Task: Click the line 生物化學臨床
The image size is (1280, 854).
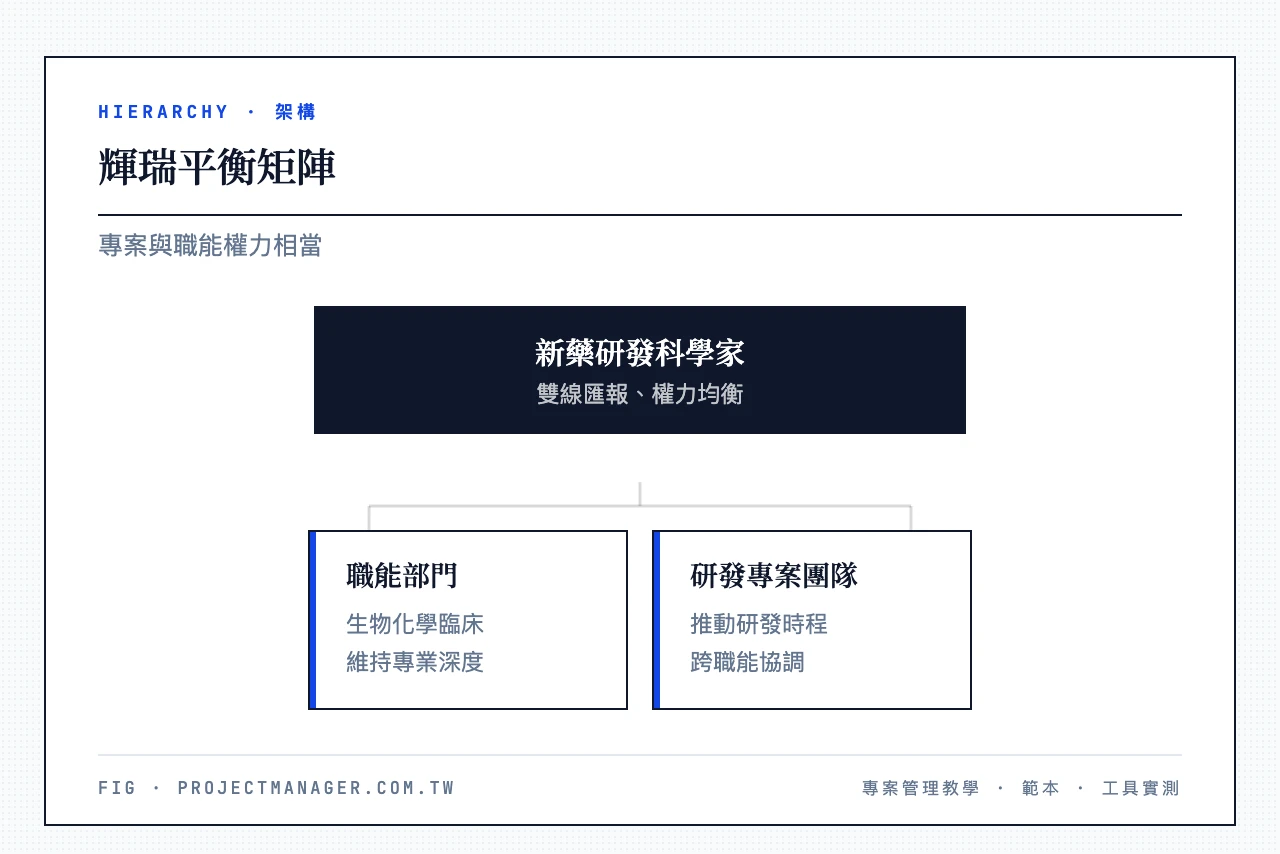Action: (415, 624)
